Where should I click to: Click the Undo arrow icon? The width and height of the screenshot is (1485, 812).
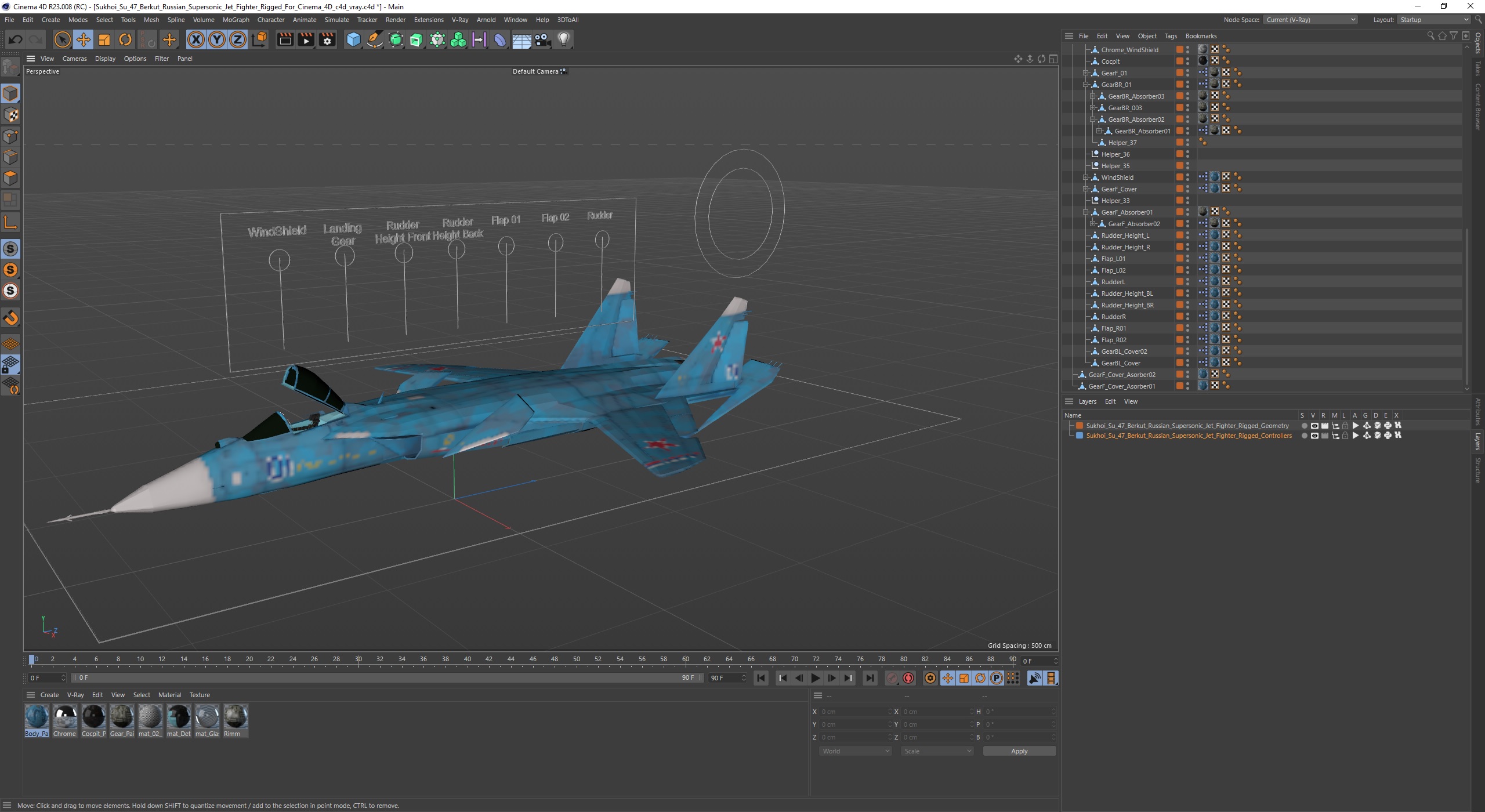[x=16, y=39]
